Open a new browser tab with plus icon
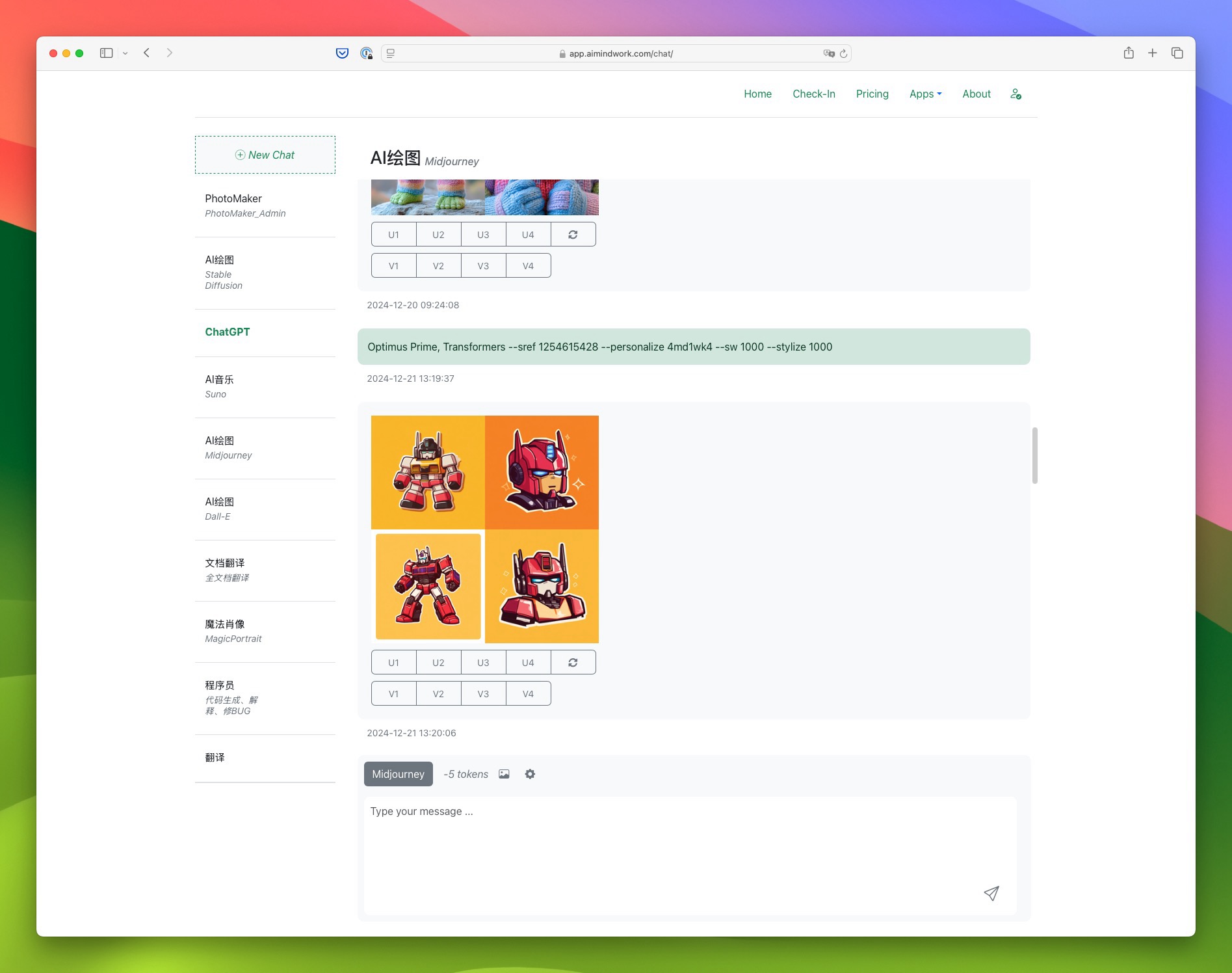 [x=1153, y=53]
